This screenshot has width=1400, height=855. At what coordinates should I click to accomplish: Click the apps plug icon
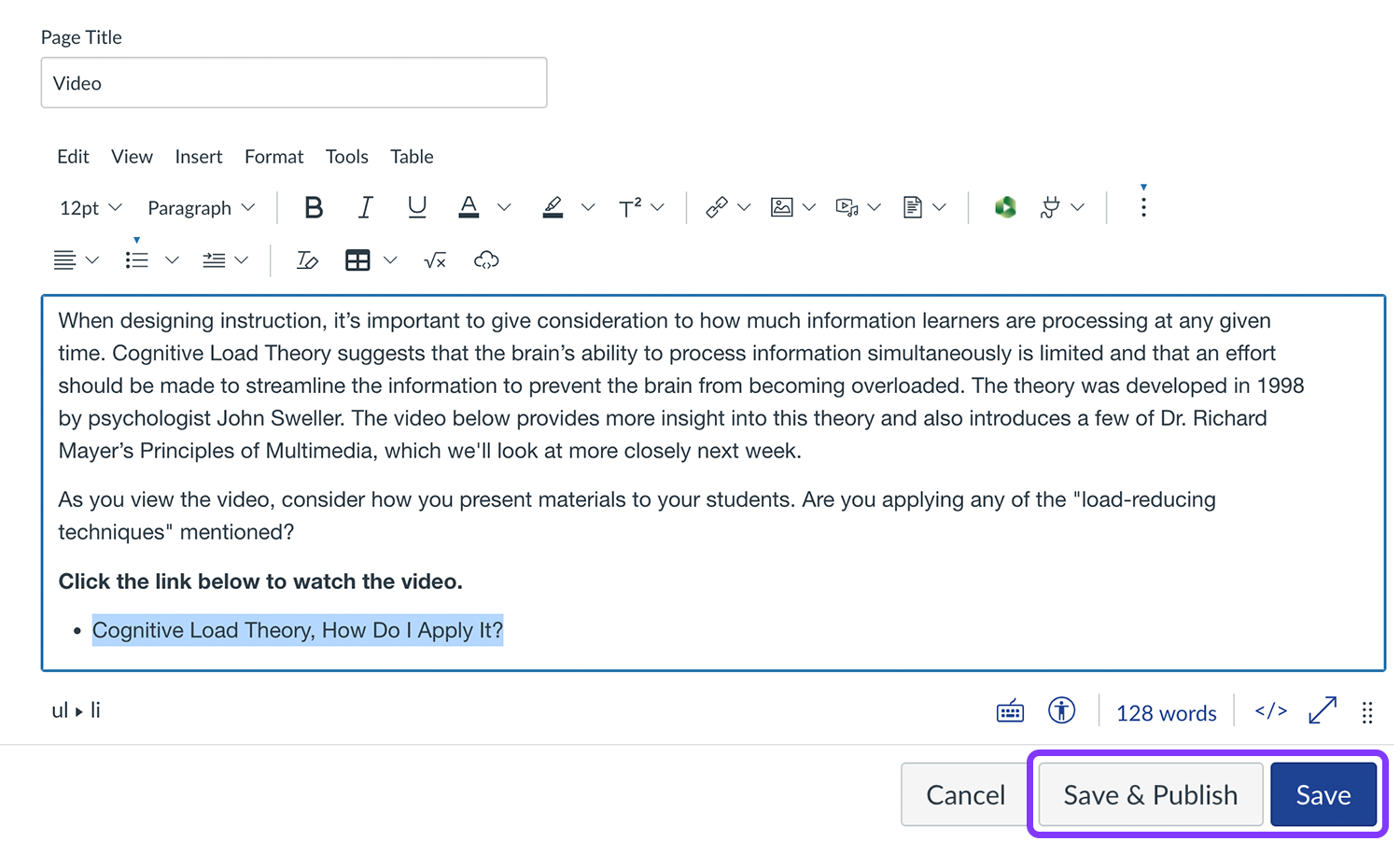point(1050,207)
